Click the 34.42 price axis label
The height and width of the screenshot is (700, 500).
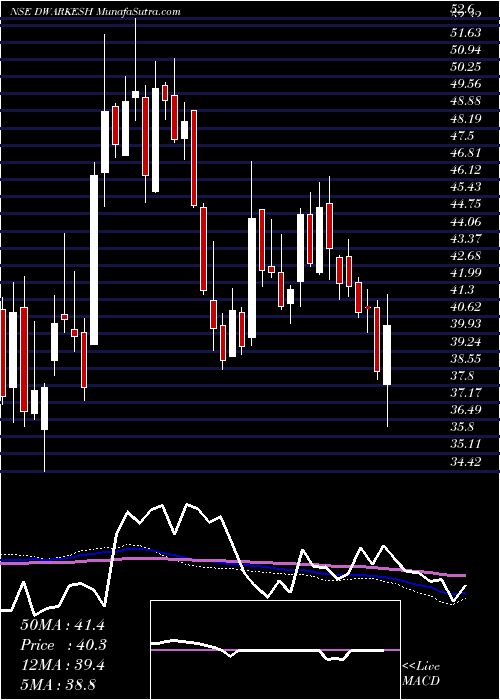[466, 462]
